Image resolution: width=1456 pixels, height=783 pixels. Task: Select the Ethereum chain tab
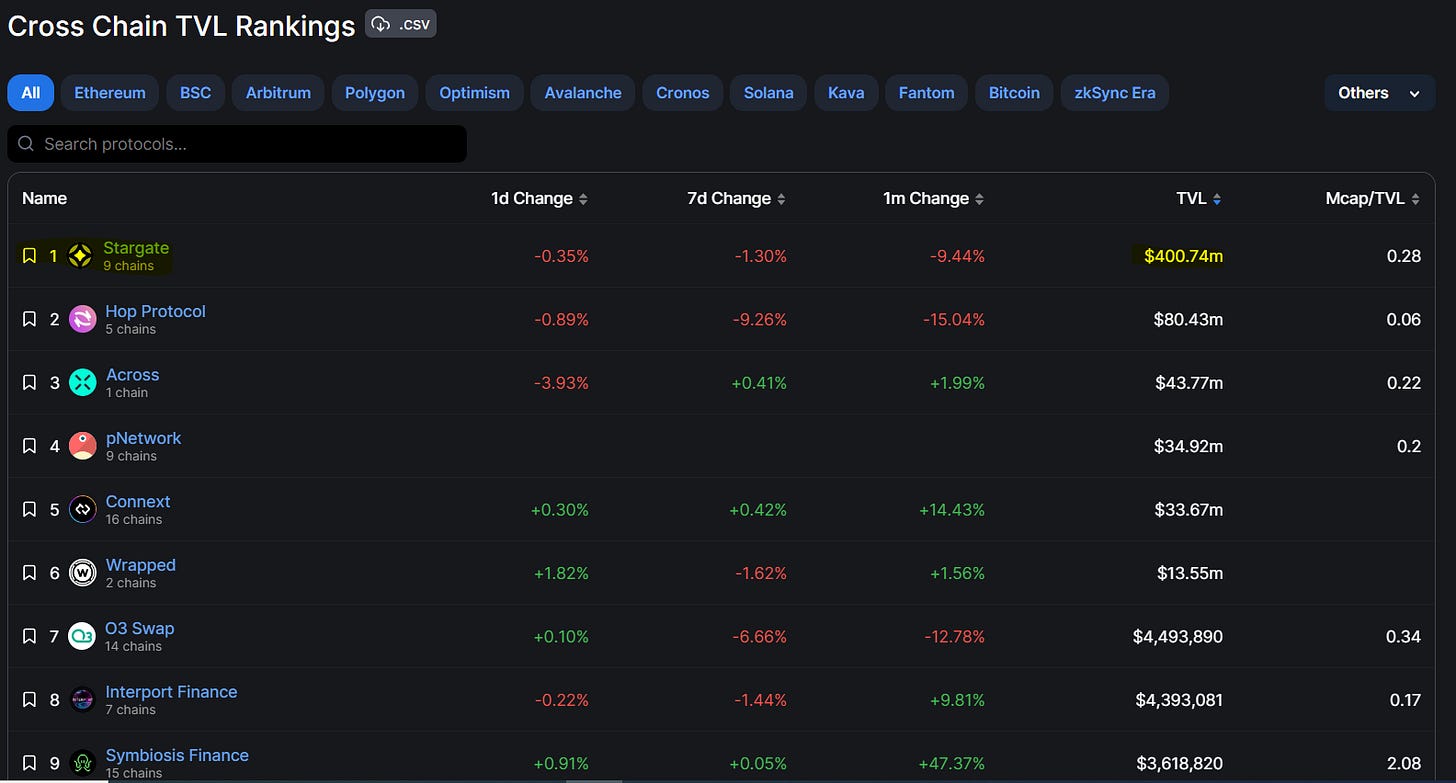tap(110, 93)
